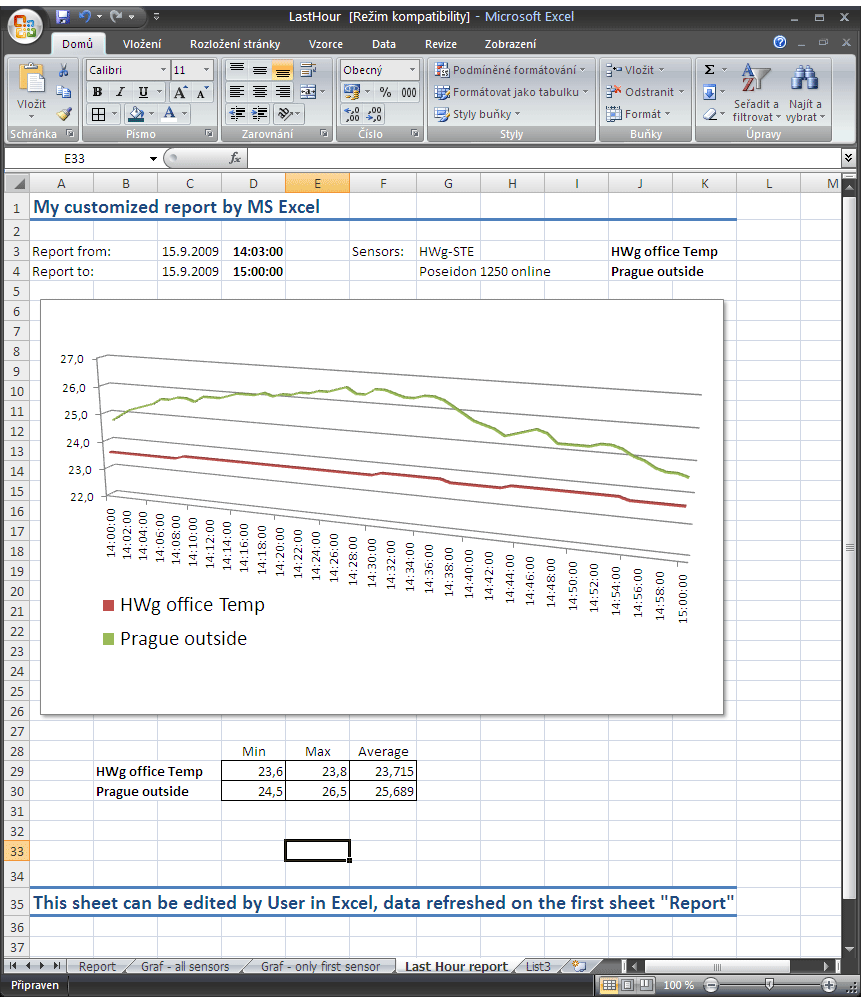The height and width of the screenshot is (997, 861).
Task: Click the Format Painter brush icon
Action: 64,114
